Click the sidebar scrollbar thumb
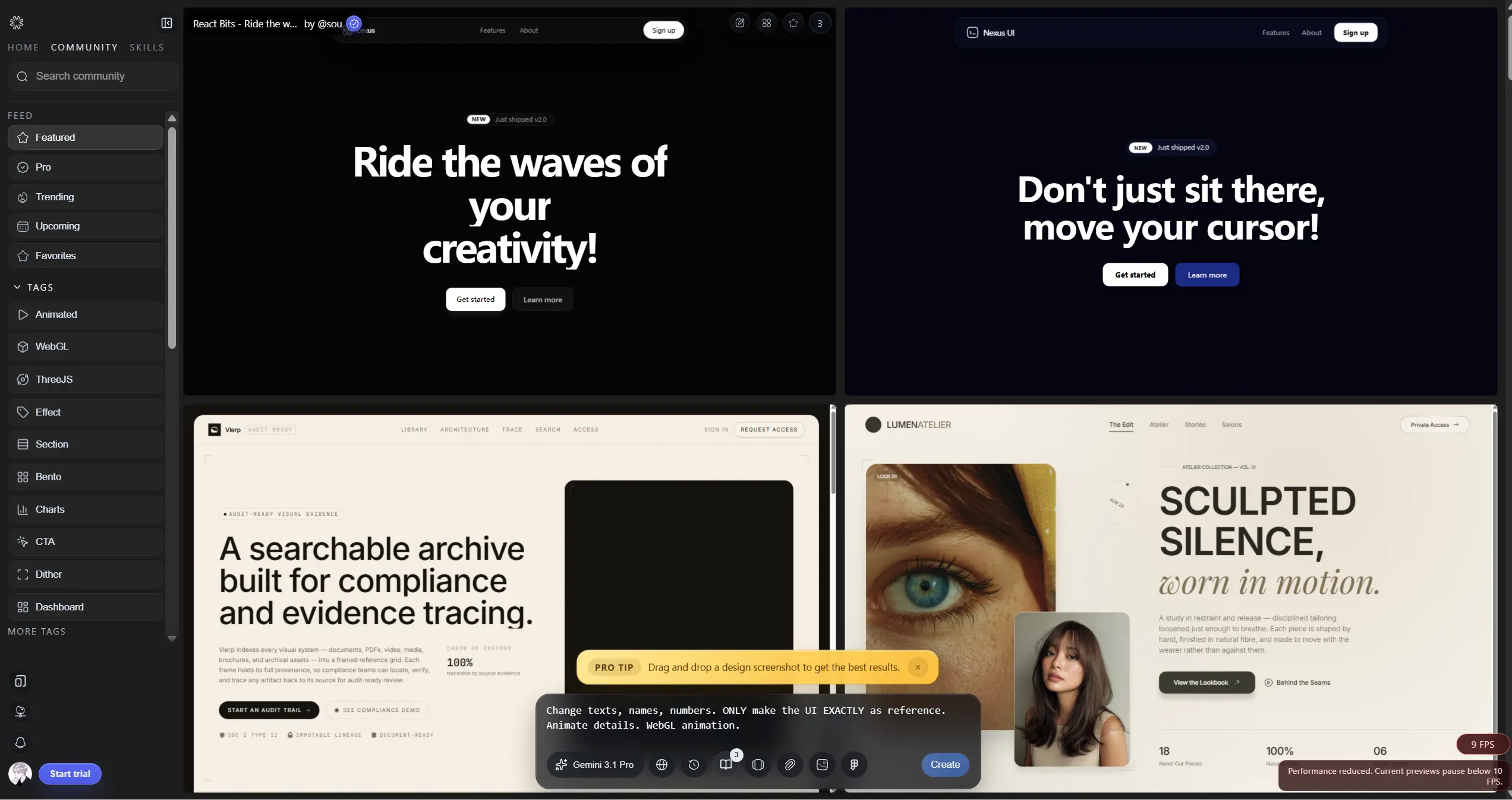This screenshot has height=800, width=1512. (x=172, y=238)
